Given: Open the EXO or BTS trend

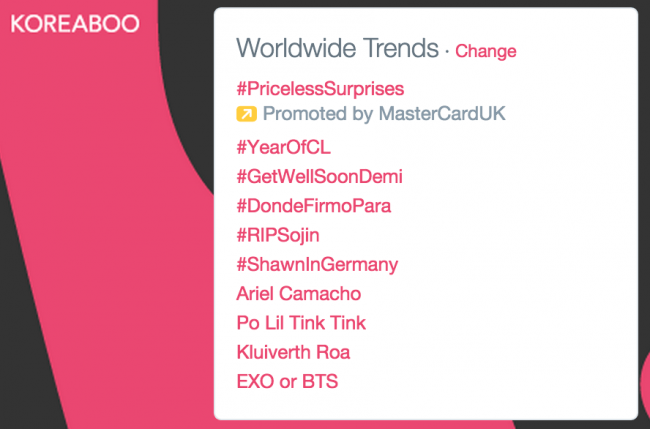Looking at the screenshot, I should pos(287,381).
